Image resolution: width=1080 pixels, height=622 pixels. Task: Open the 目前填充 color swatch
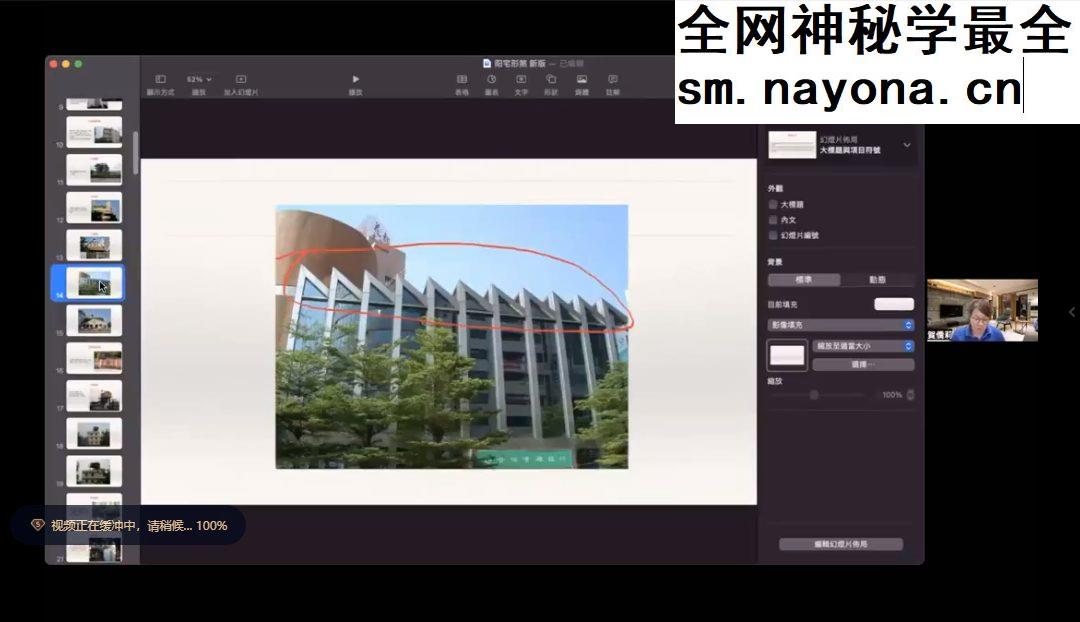pyautogui.click(x=894, y=304)
